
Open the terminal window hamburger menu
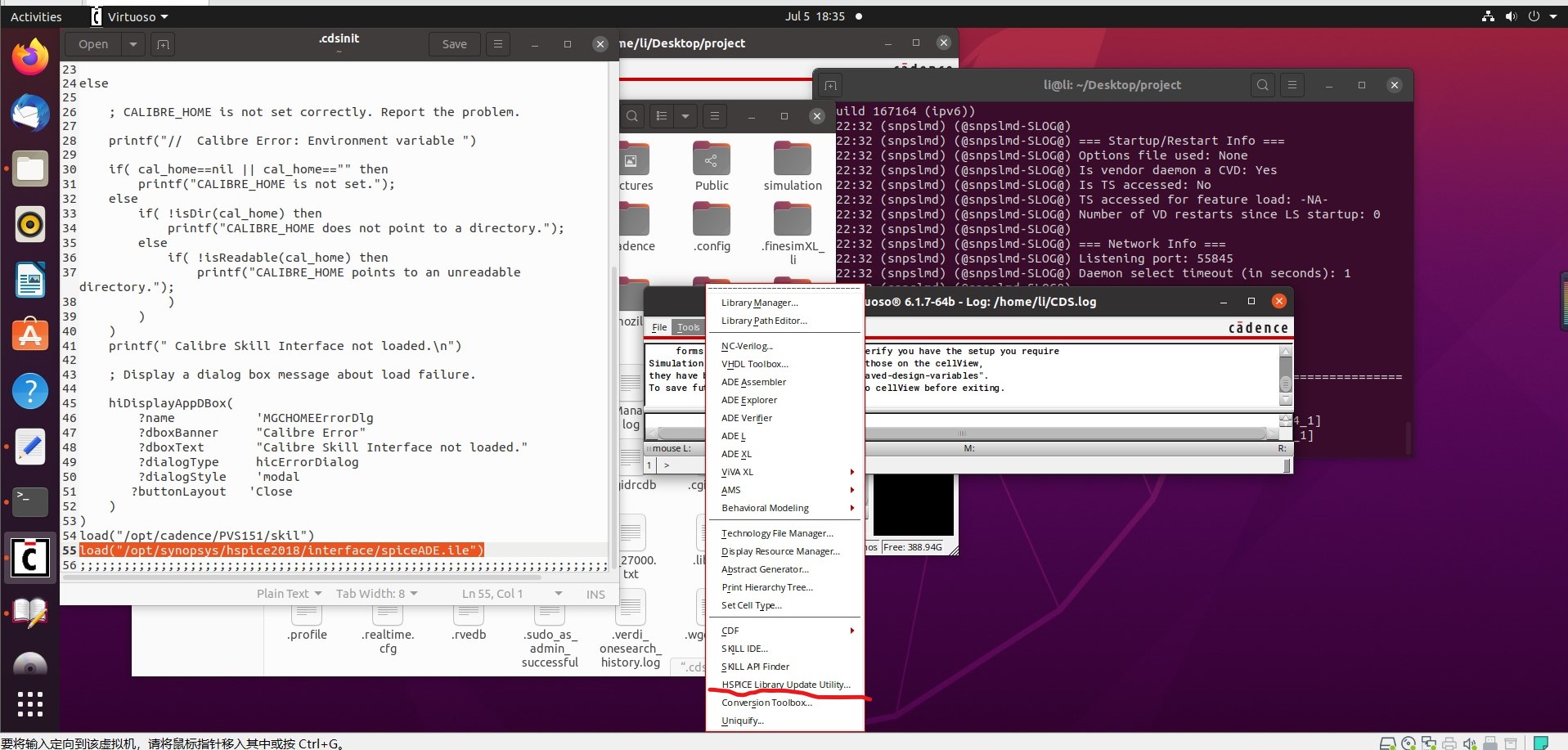[x=1292, y=85]
